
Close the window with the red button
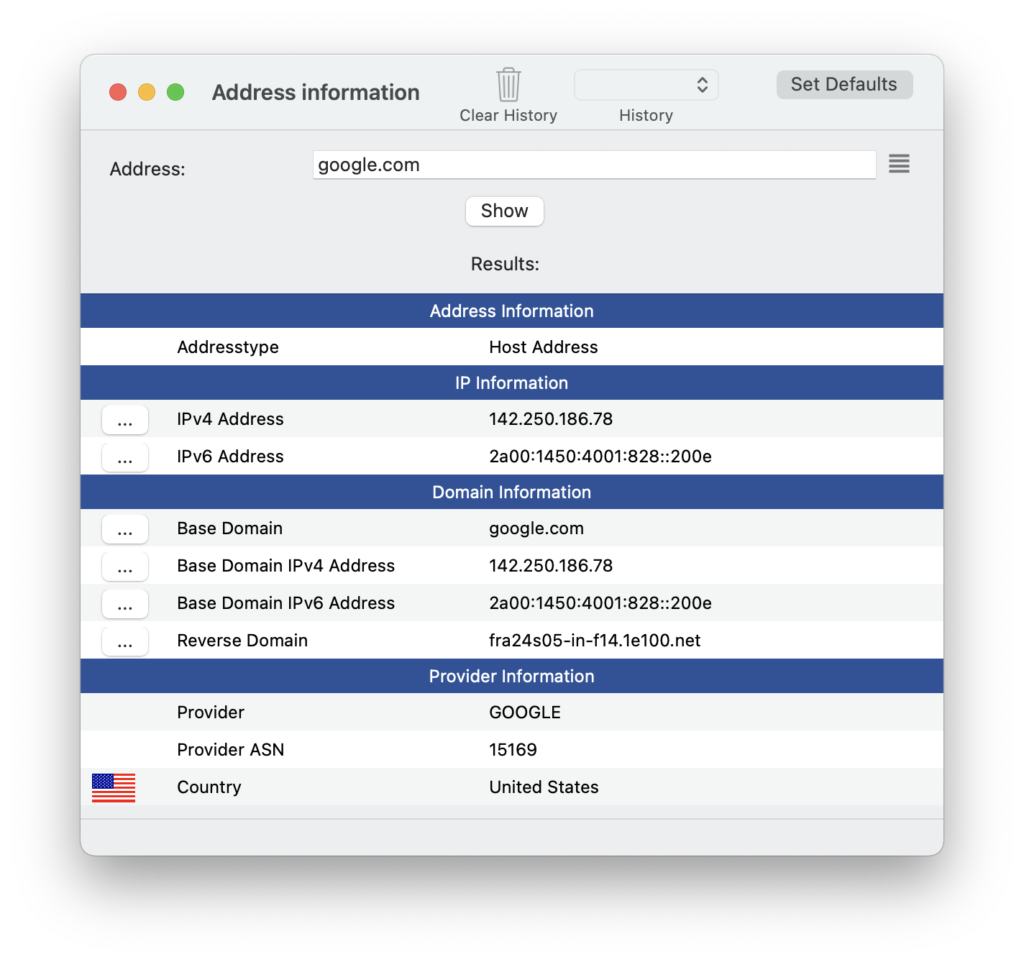pos(118,92)
